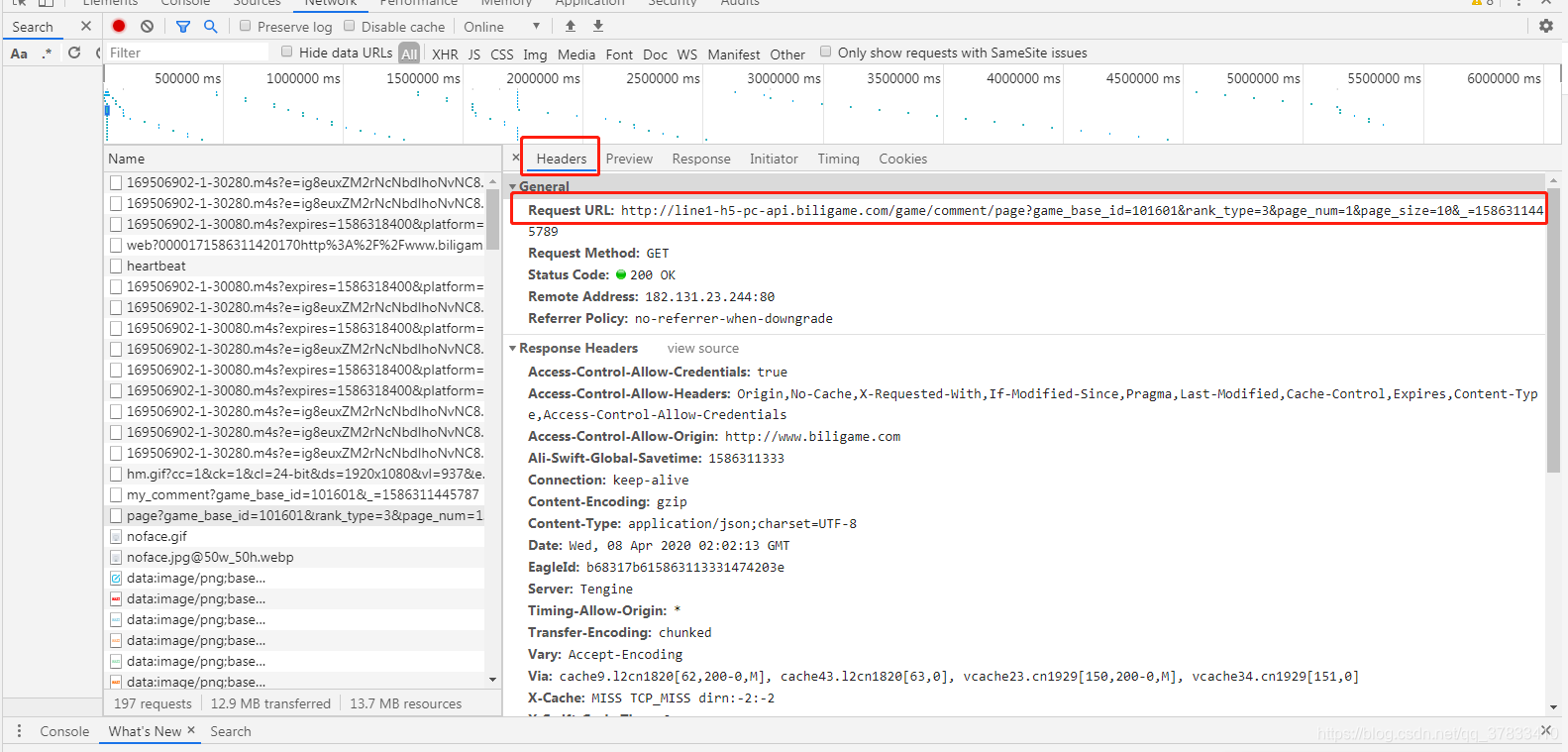Check Only show requests with SameSite issues
The width and height of the screenshot is (1568, 752).
tap(826, 52)
